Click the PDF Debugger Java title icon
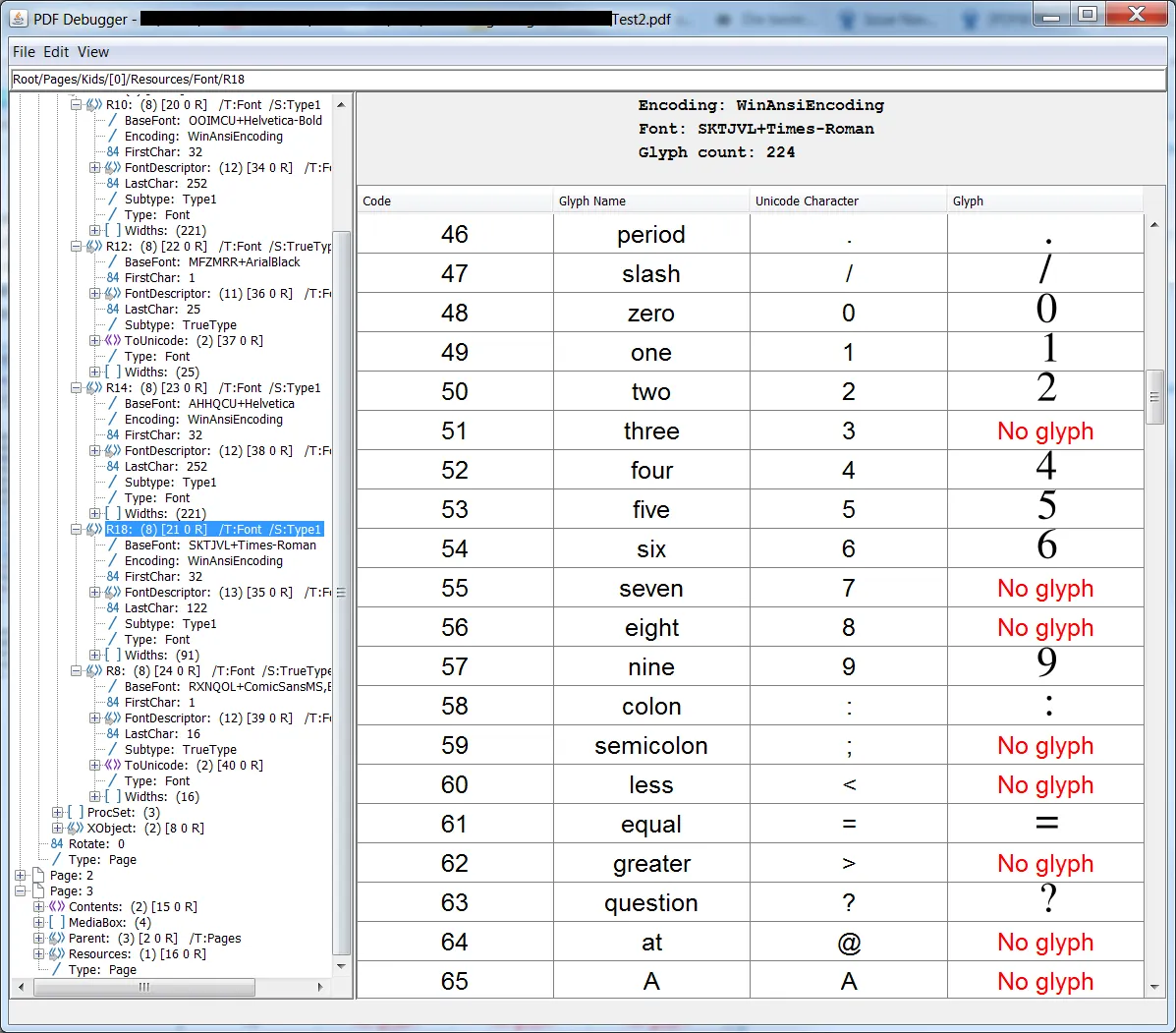This screenshot has width=1176, height=1033. [20, 18]
